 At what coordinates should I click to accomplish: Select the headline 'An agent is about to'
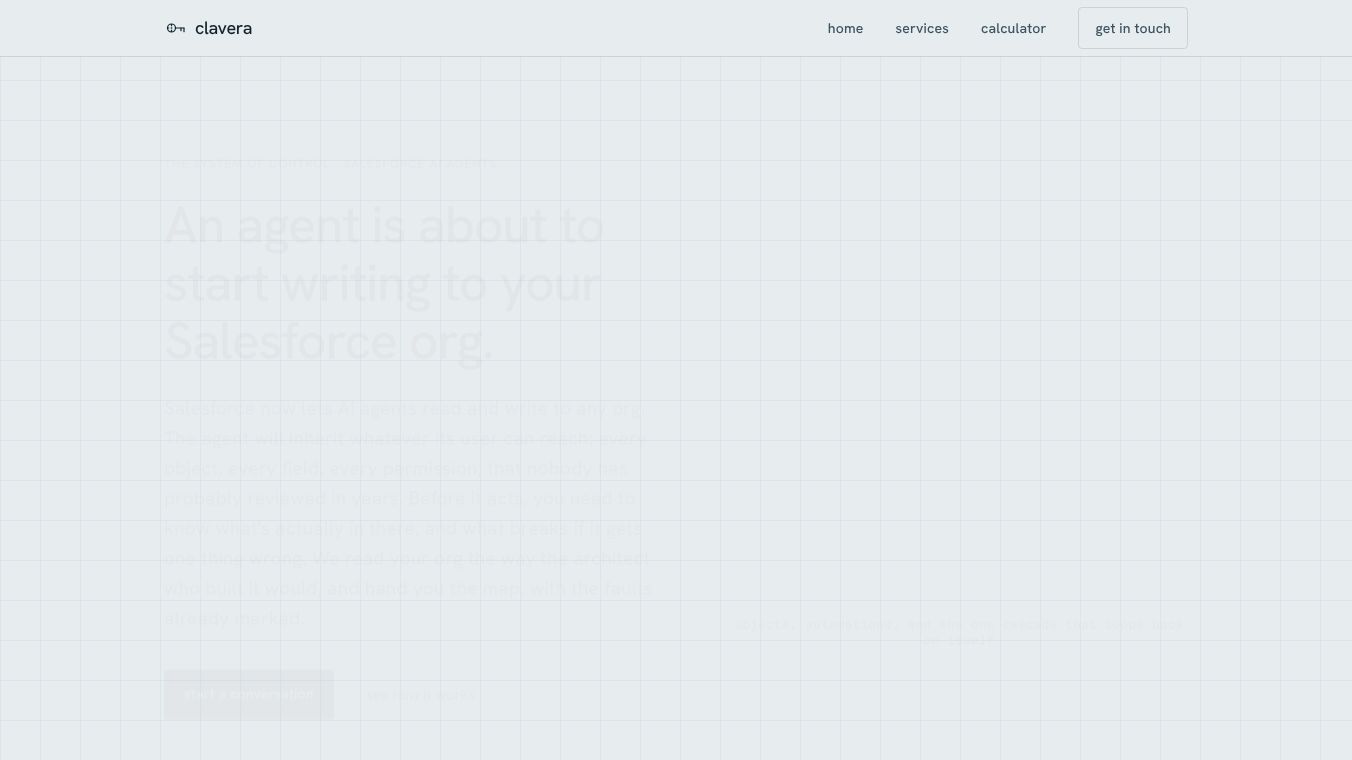[x=384, y=226]
